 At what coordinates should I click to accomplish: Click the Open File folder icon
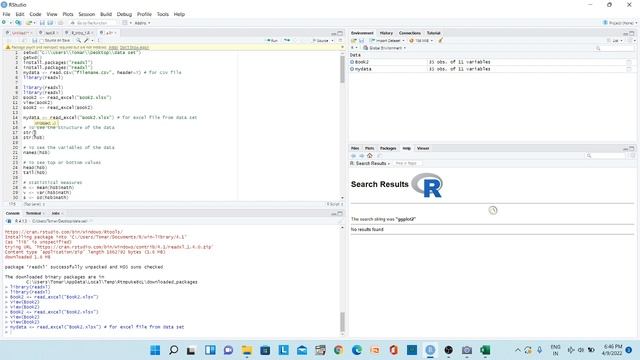(29, 23)
